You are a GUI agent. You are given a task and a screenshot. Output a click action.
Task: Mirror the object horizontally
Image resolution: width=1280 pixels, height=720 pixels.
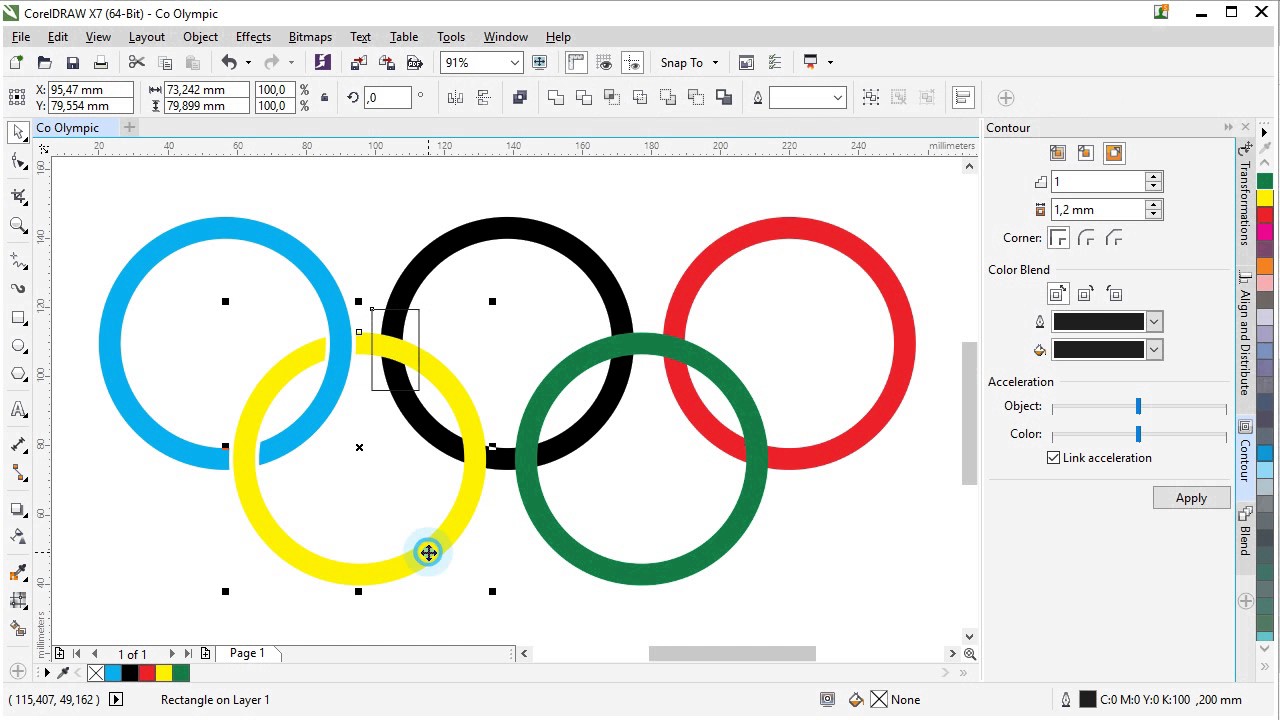click(x=456, y=97)
